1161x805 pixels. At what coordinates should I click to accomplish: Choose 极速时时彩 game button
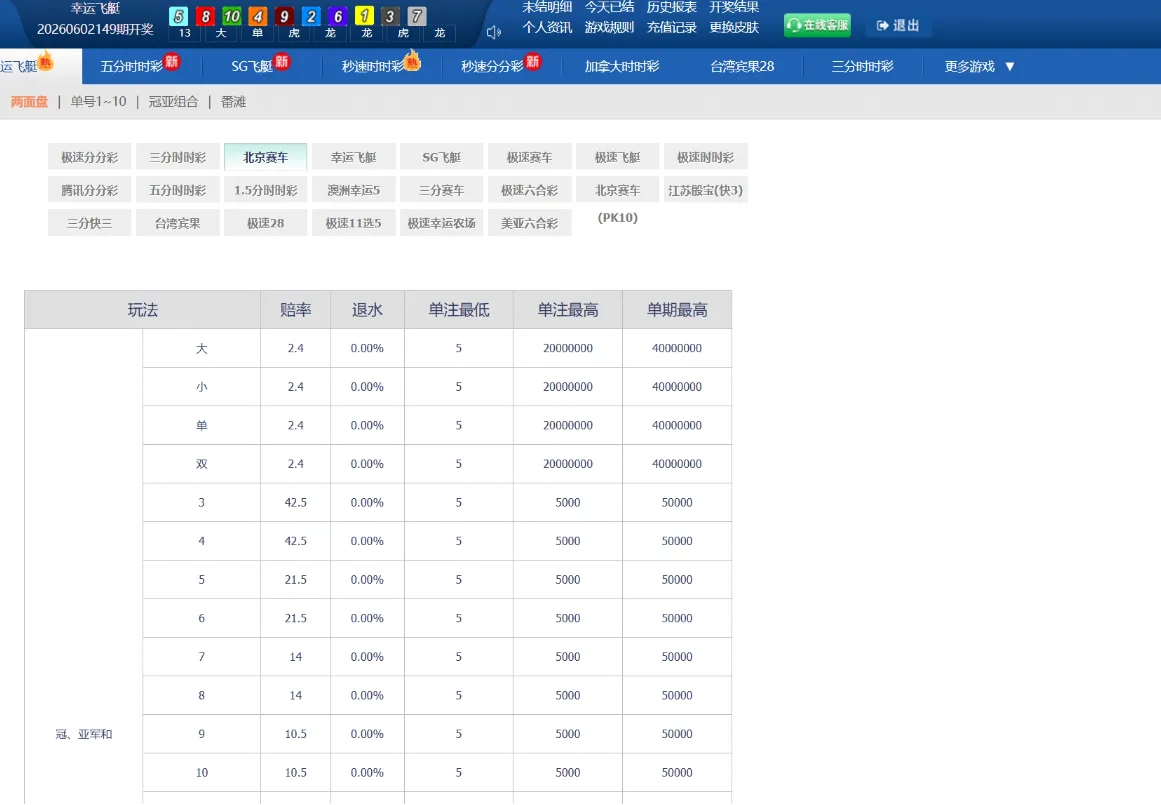[706, 157]
